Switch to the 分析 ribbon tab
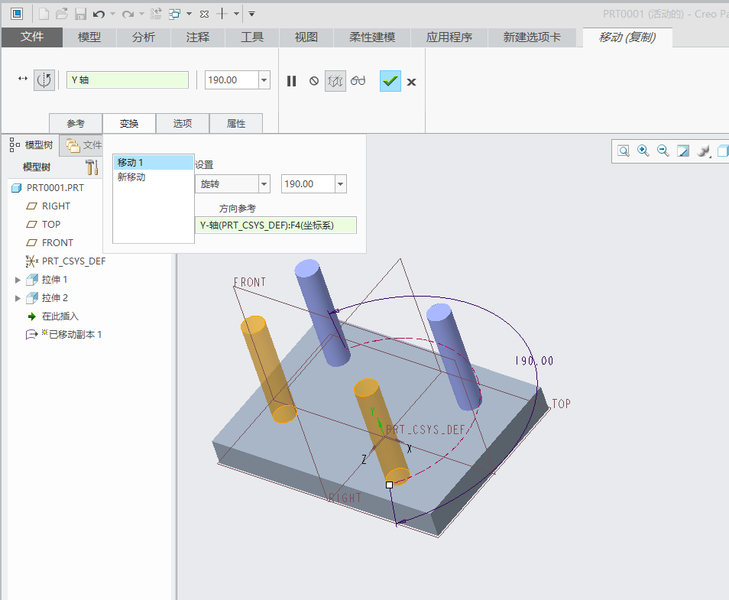Image resolution: width=729 pixels, height=600 pixels. pos(143,37)
